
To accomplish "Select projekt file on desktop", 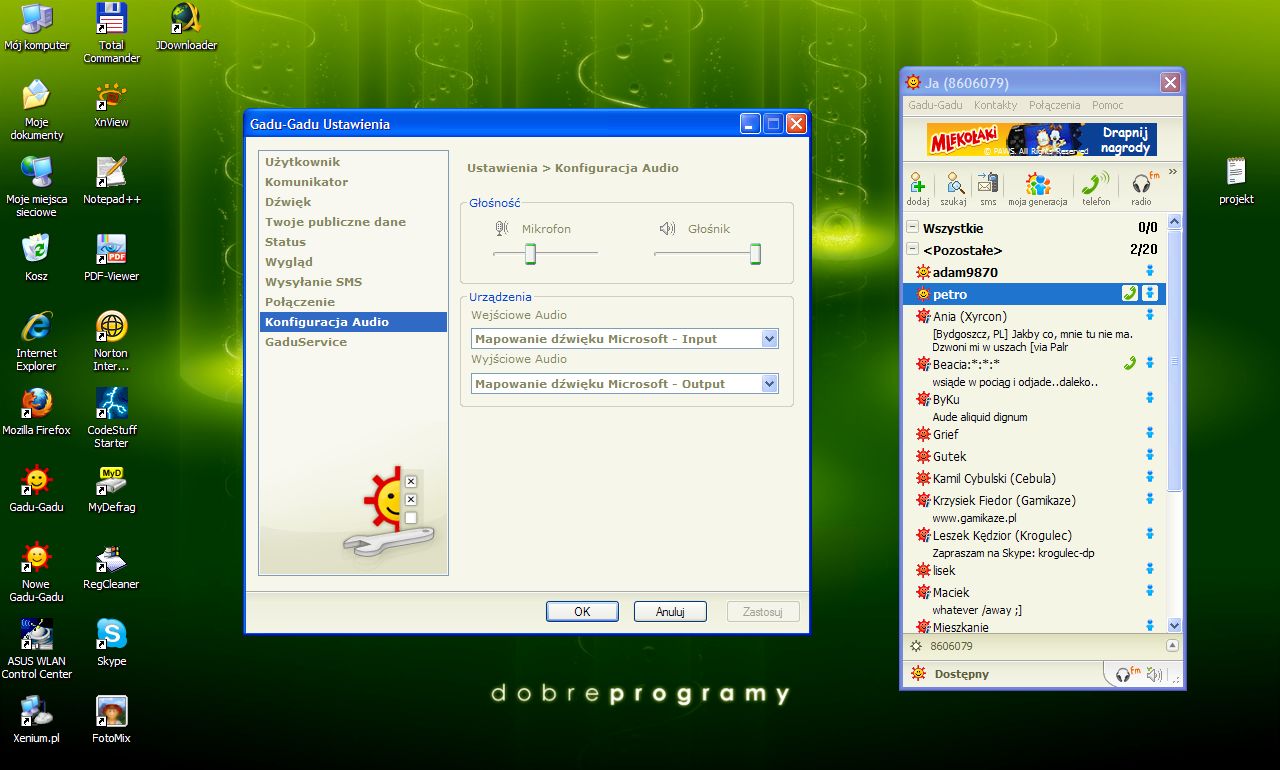I will tap(1236, 181).
